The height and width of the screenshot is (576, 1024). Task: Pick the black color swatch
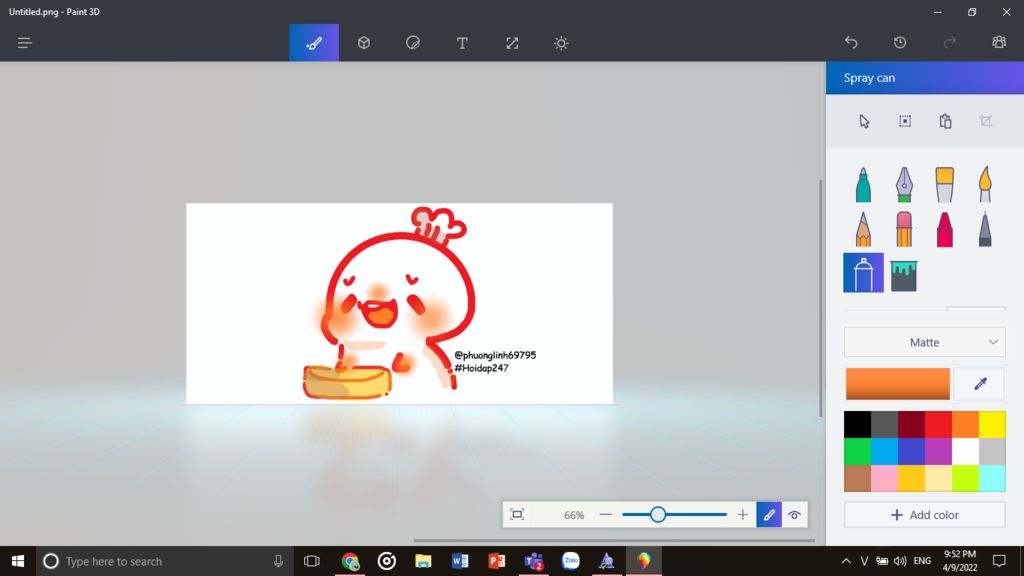point(857,424)
